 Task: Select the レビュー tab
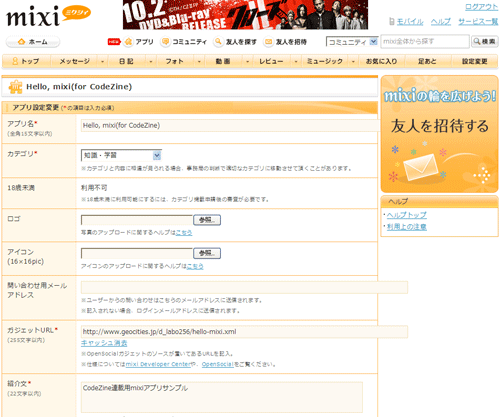pos(271,61)
